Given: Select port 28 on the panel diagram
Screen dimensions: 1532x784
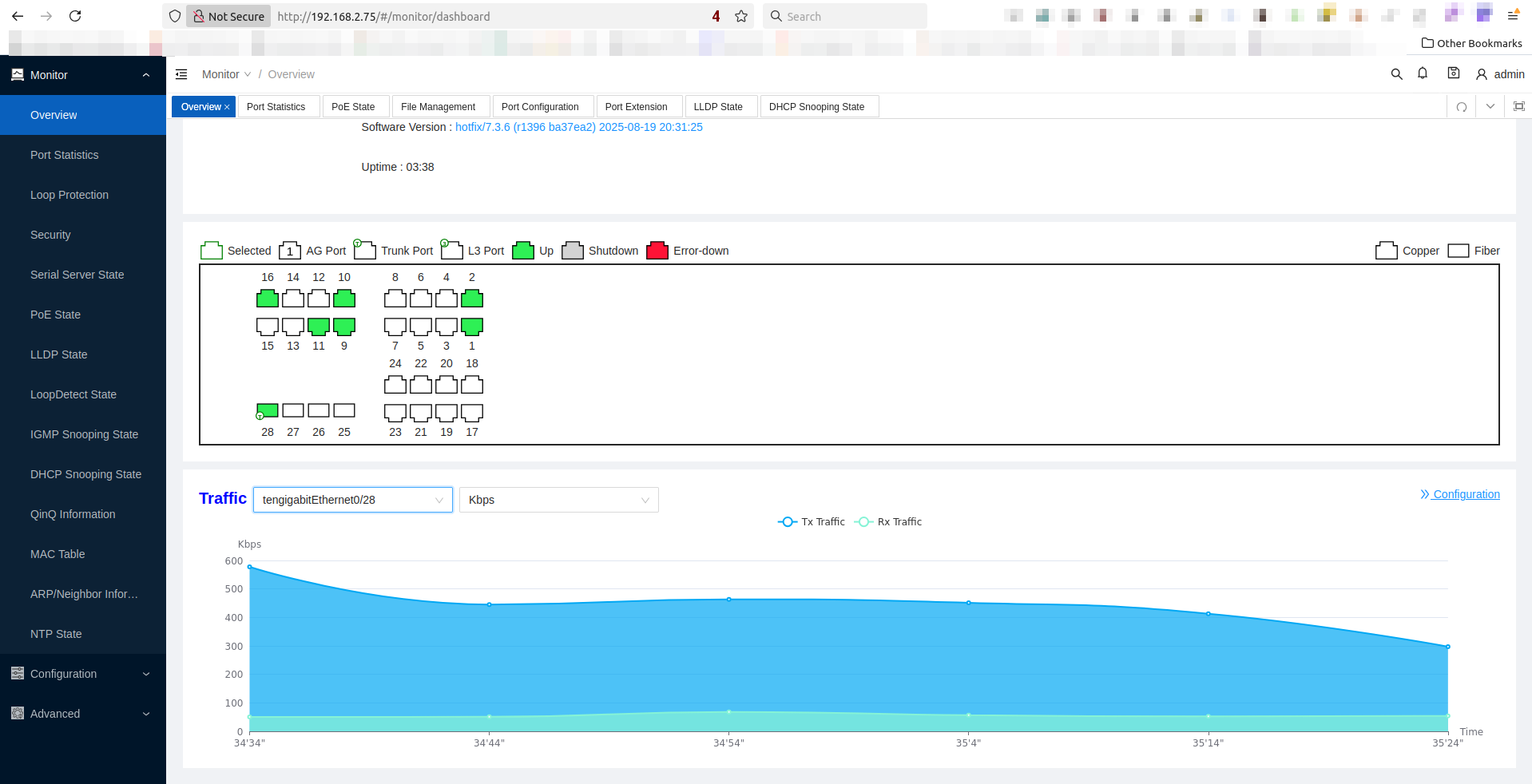Looking at the screenshot, I should [267, 410].
